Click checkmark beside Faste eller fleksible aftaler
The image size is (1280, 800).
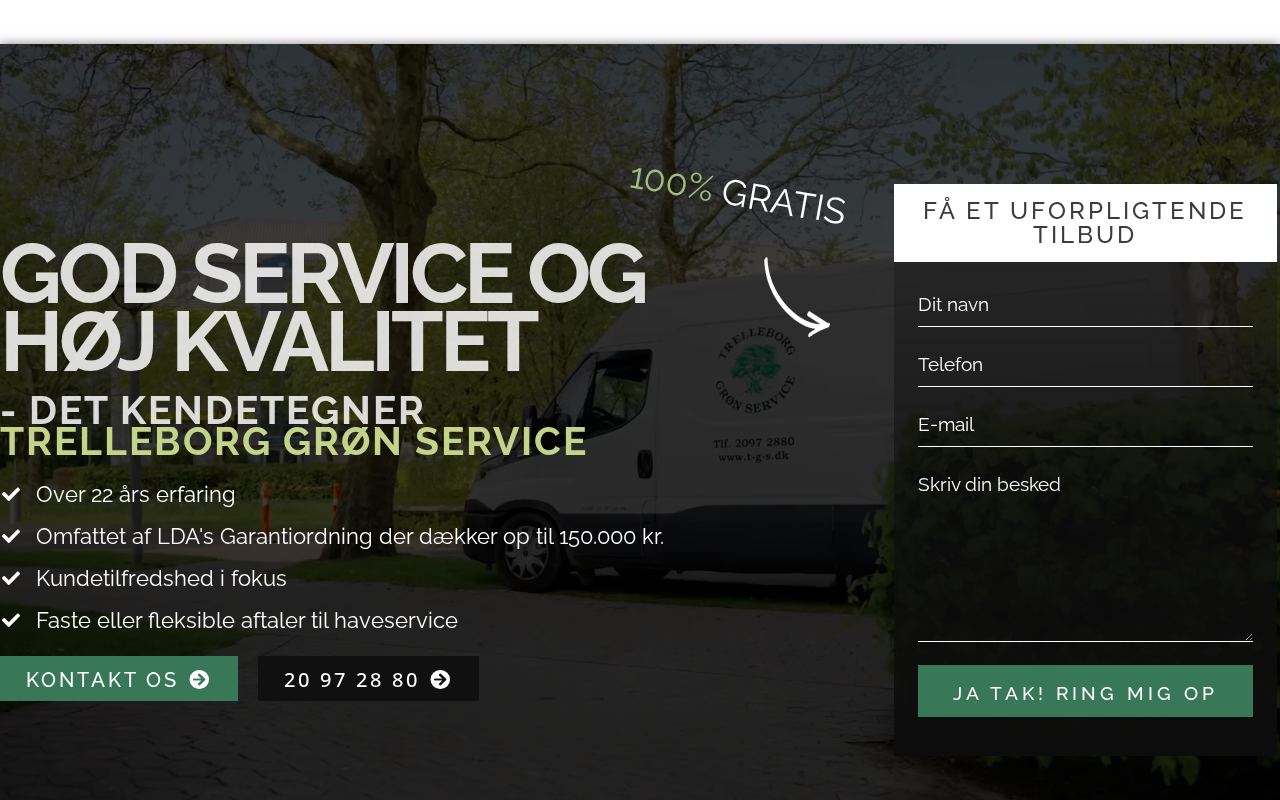pos(11,620)
